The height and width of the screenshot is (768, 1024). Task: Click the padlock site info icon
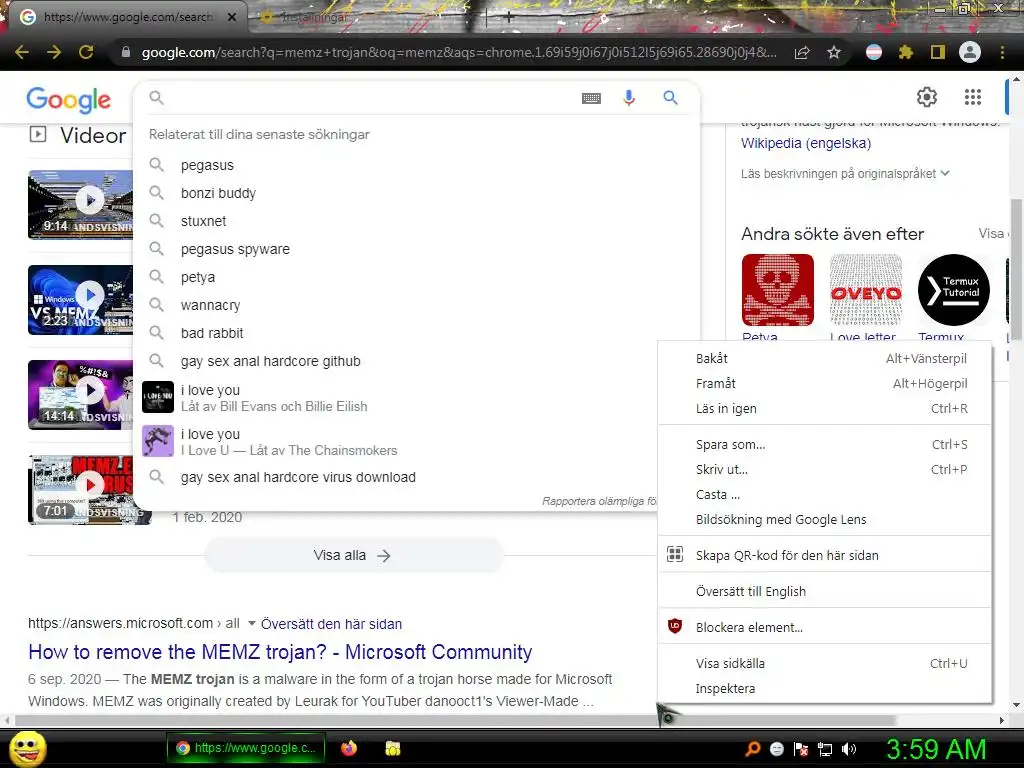(126, 52)
